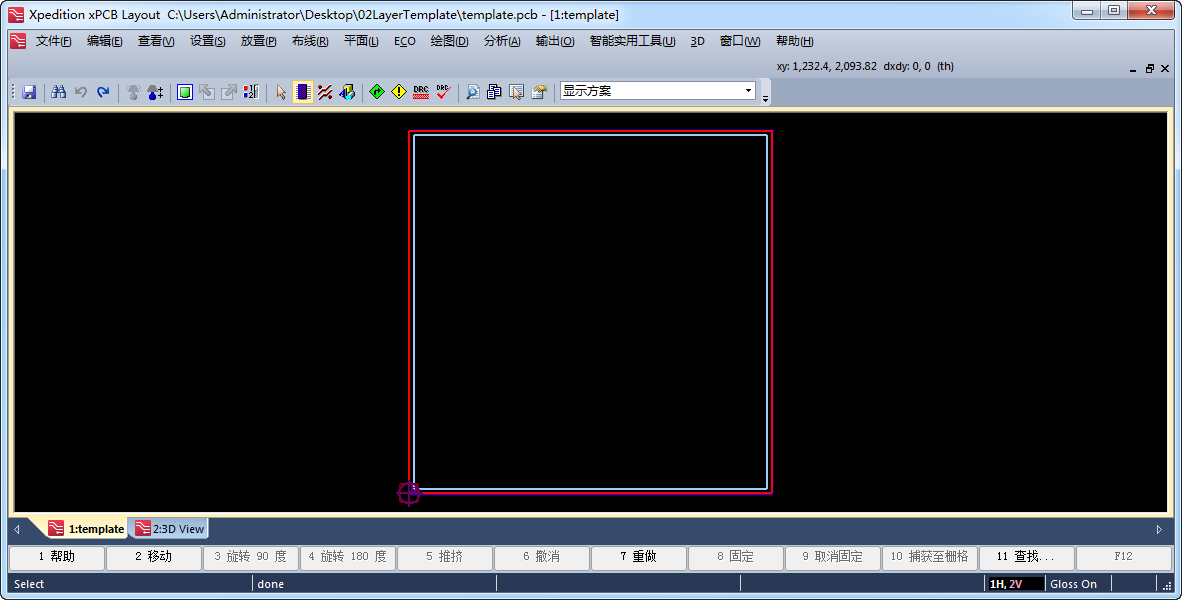Open the 放置(P) menu
Screen dimensions: 1182x600
pos(259,41)
